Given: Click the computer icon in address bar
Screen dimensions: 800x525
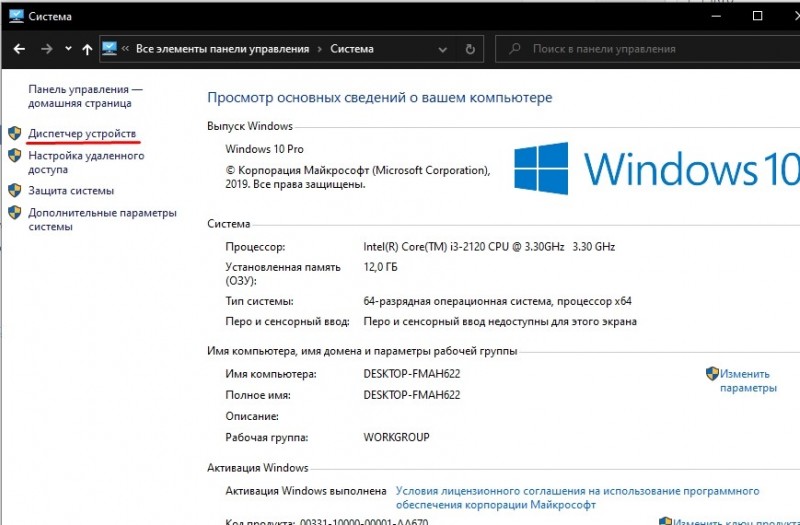Looking at the screenshot, I should click(x=109, y=48).
